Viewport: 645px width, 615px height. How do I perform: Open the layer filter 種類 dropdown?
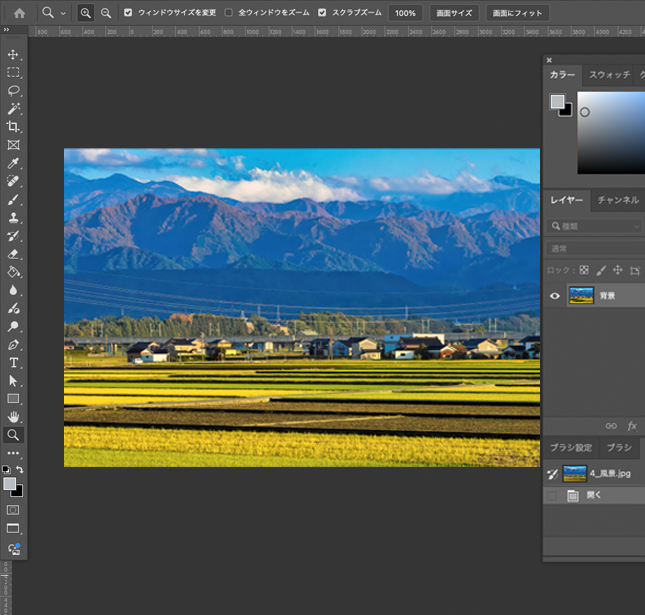tap(595, 226)
